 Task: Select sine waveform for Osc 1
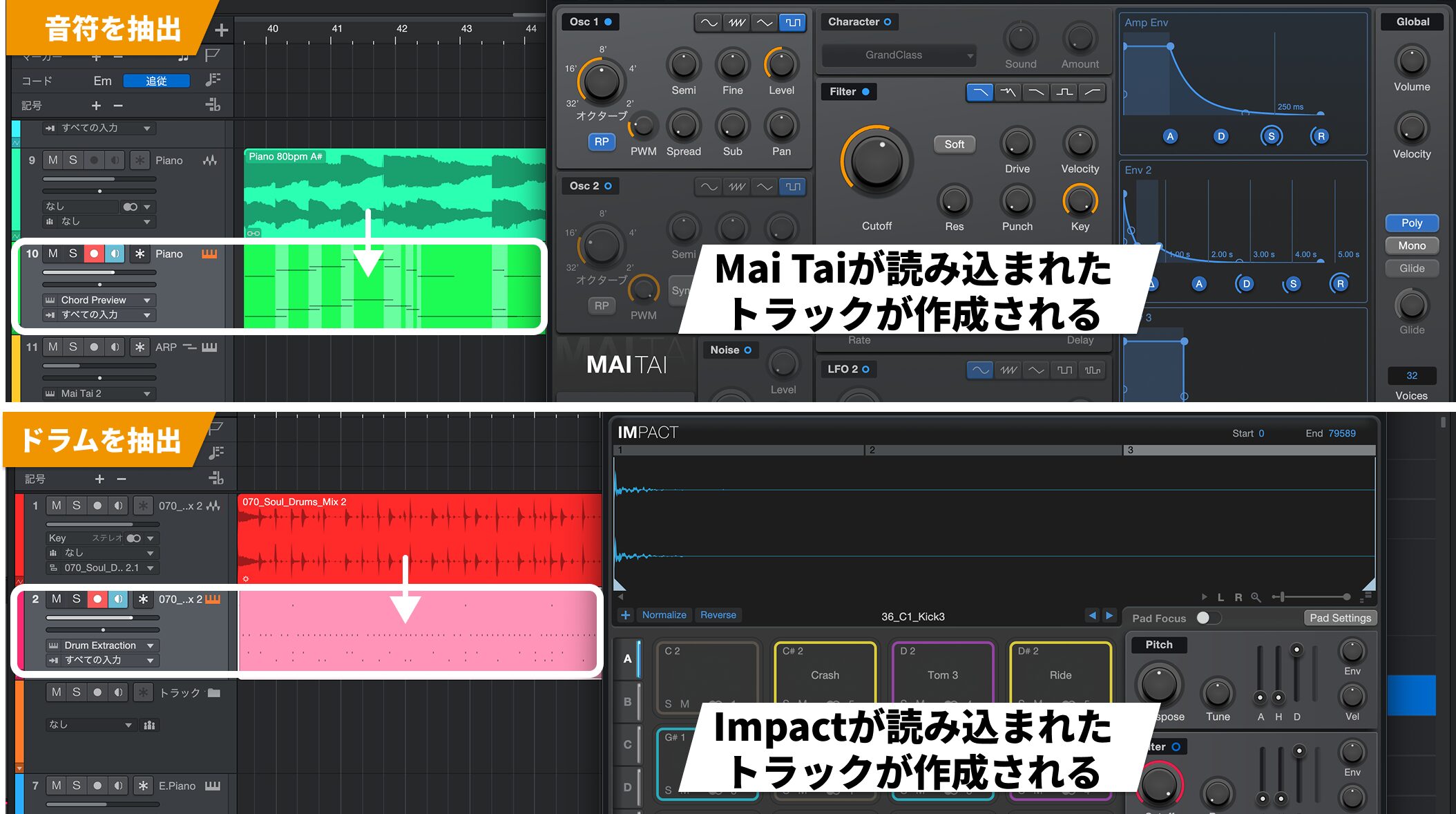[x=709, y=23]
